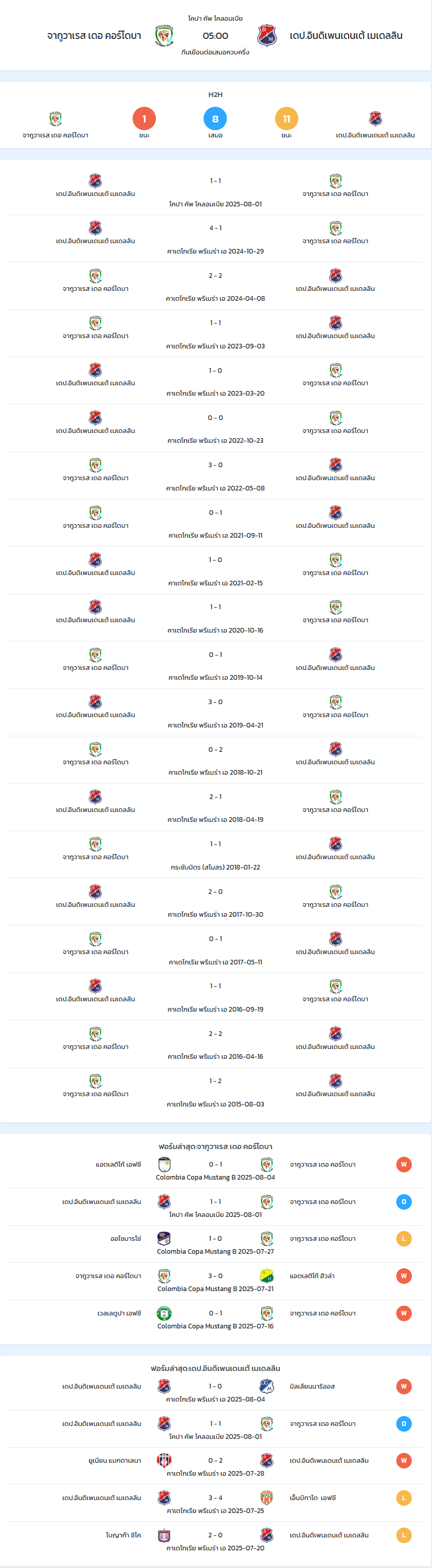This screenshot has height=1568, width=432.
Task: Click W badge on 2025-08-04 Copa Mustang match
Action: [404, 1165]
